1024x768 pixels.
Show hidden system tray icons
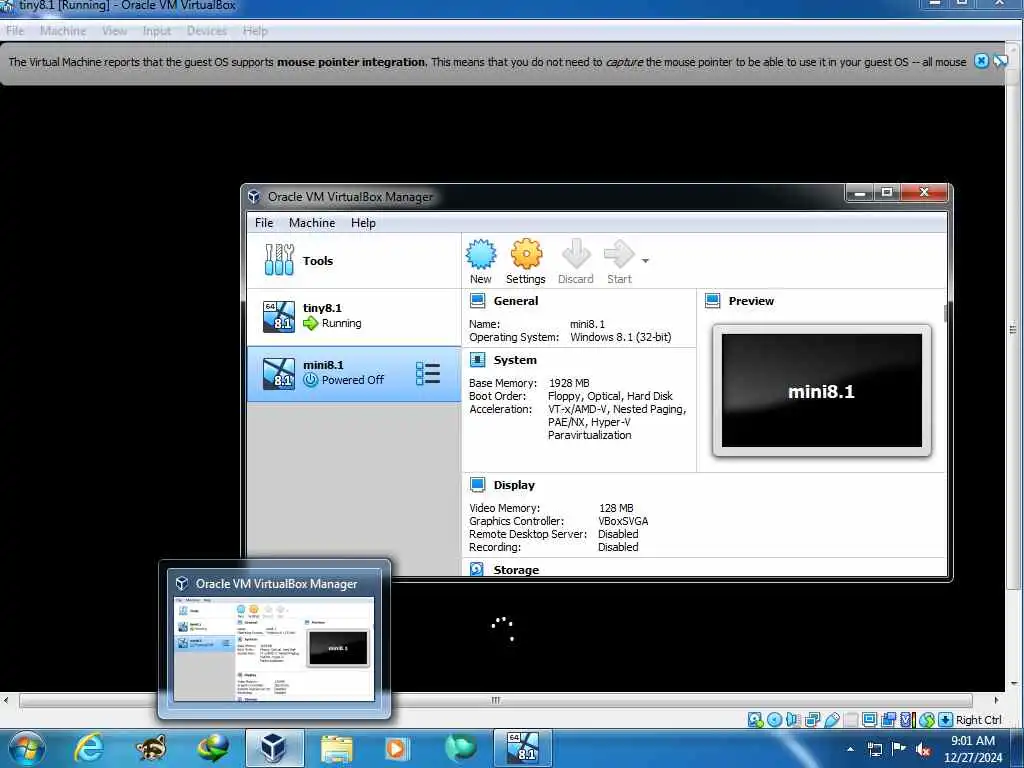point(850,749)
